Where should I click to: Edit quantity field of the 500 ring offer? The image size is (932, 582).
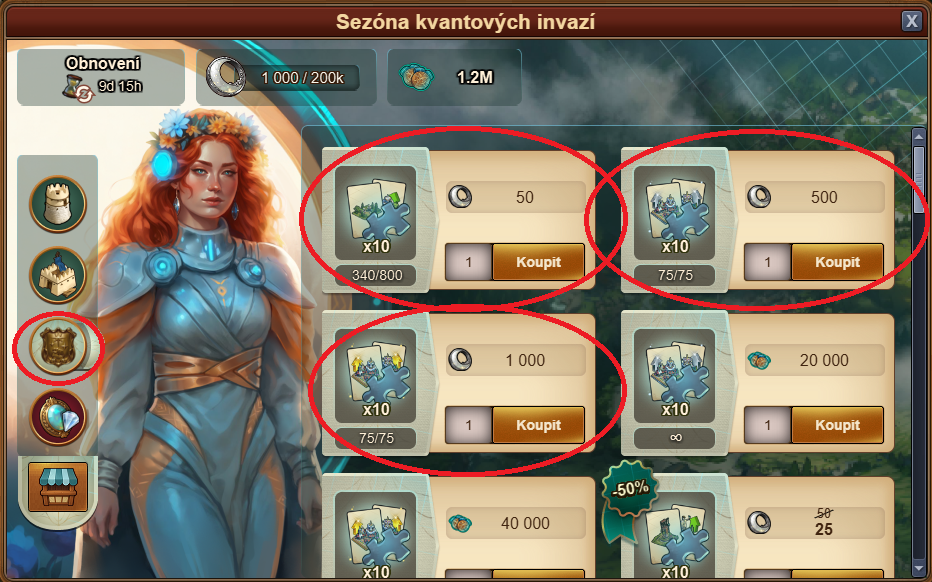tap(767, 262)
